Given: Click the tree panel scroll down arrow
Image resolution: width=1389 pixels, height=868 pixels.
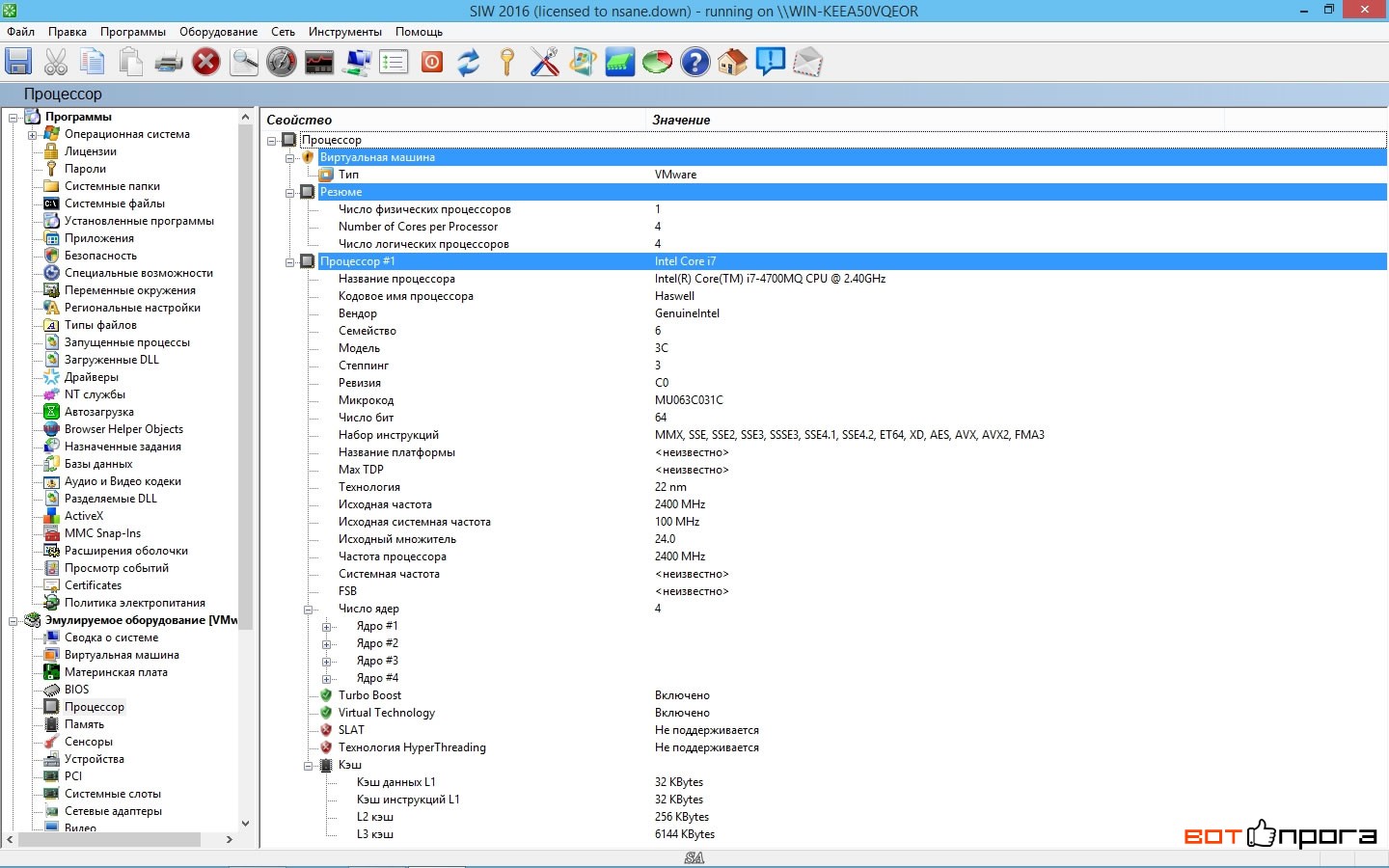Looking at the screenshot, I should tap(245, 823).
